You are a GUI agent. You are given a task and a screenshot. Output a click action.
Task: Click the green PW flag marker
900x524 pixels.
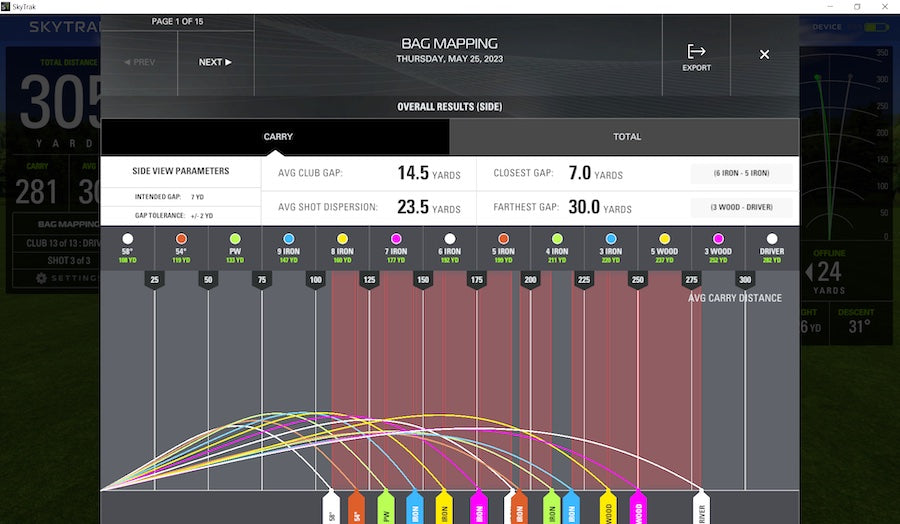(x=385, y=507)
